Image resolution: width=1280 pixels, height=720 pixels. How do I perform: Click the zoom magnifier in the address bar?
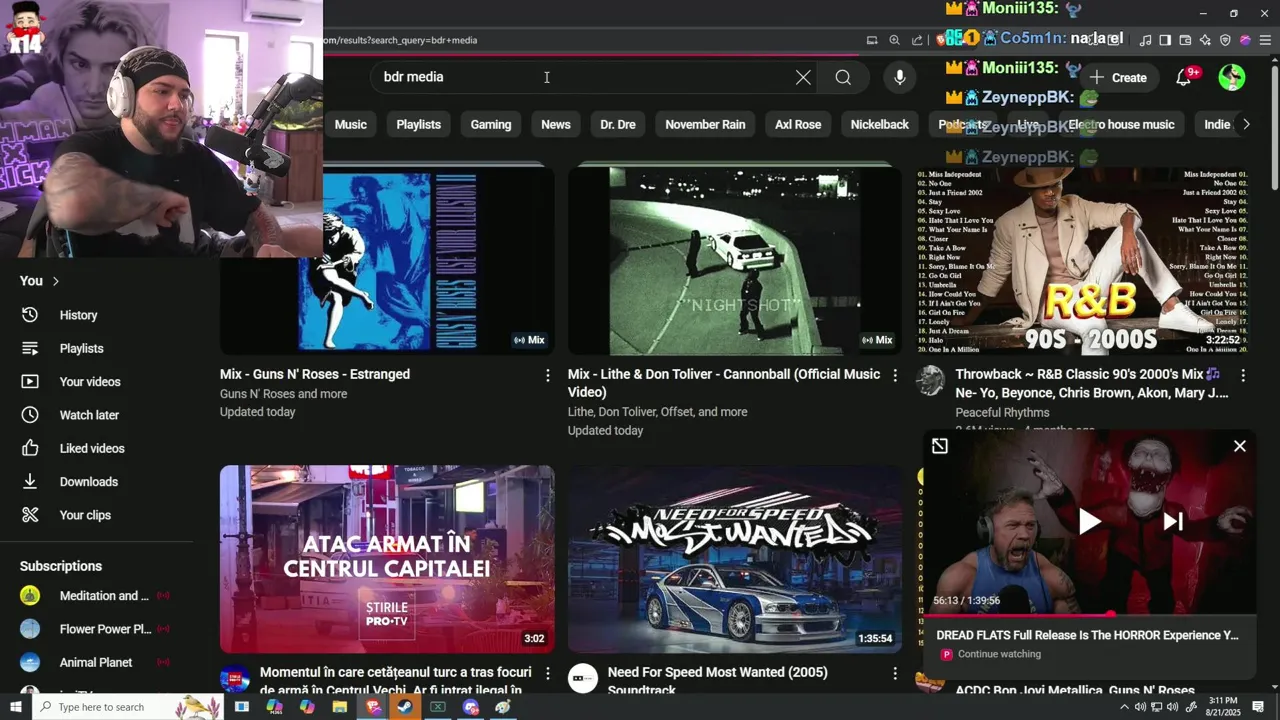pyautogui.click(x=894, y=40)
